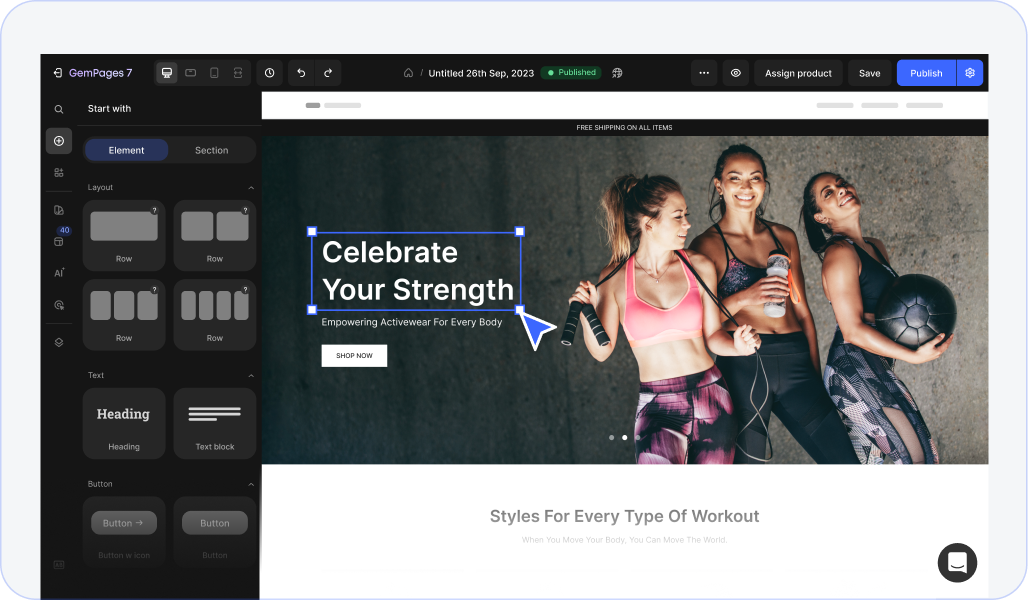Collapse the Layout section

coord(251,188)
